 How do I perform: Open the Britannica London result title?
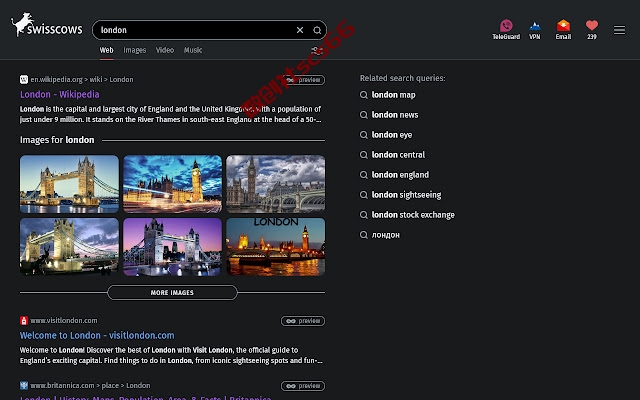tap(146, 397)
